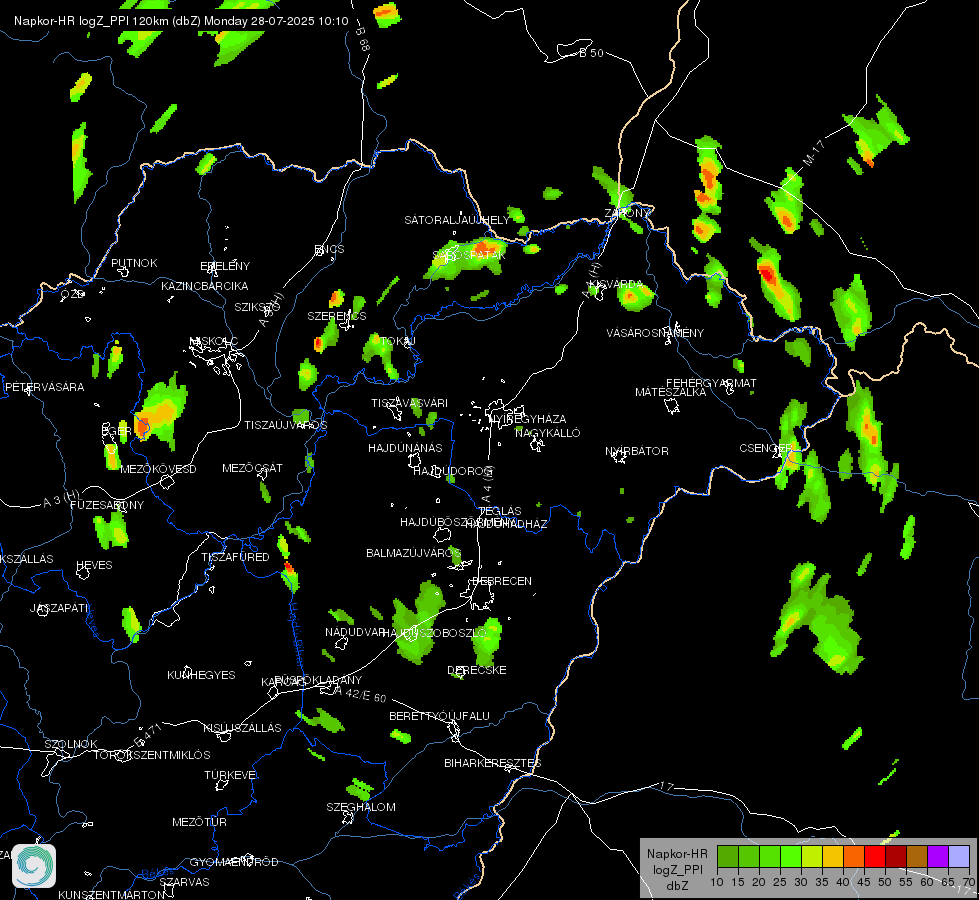Viewport: 979px width, 900px height.
Task: Click the swirl logo icon at bottom left
Action: tap(34, 866)
